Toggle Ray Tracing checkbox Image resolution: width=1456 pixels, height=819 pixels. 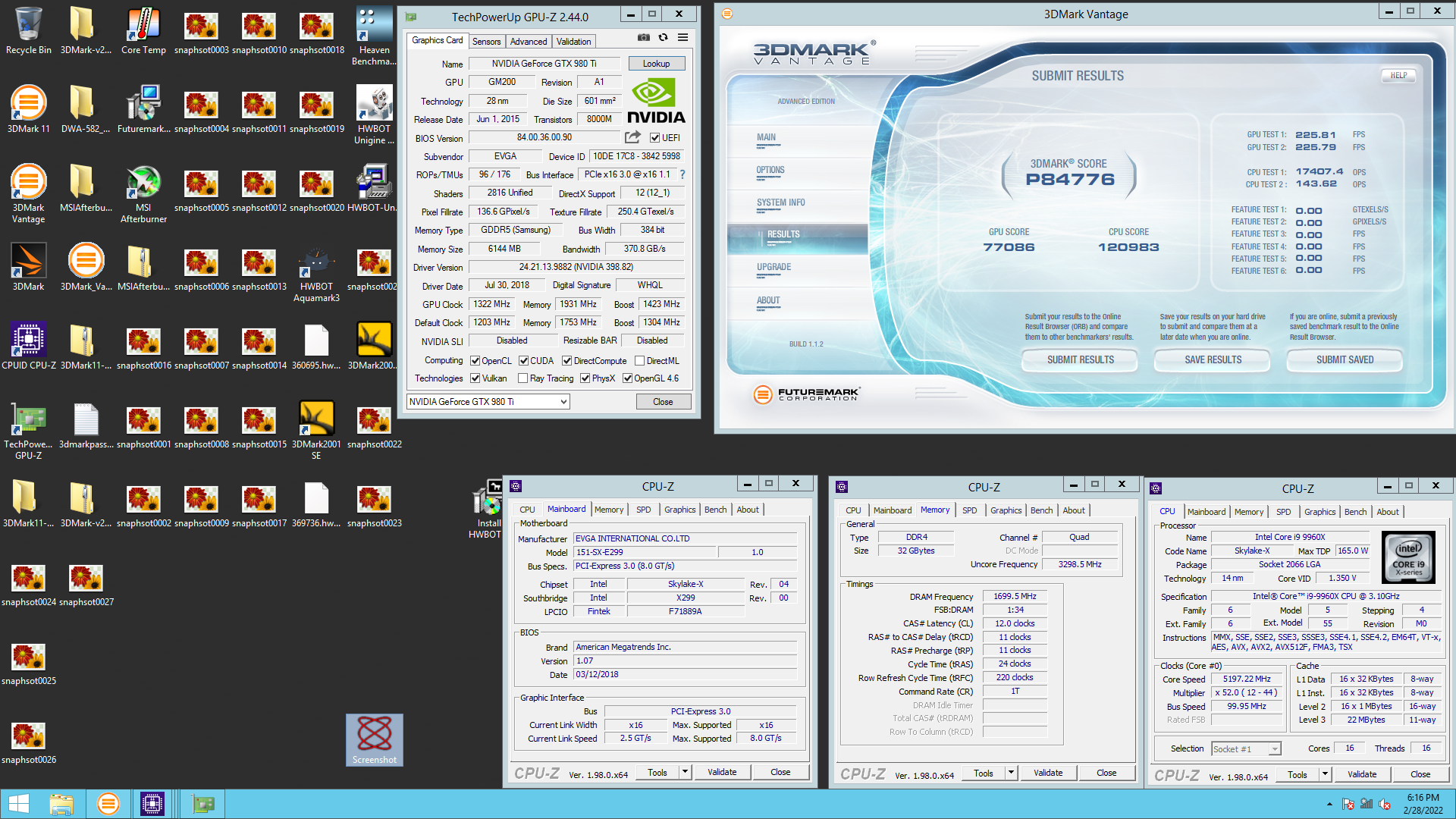(x=522, y=378)
